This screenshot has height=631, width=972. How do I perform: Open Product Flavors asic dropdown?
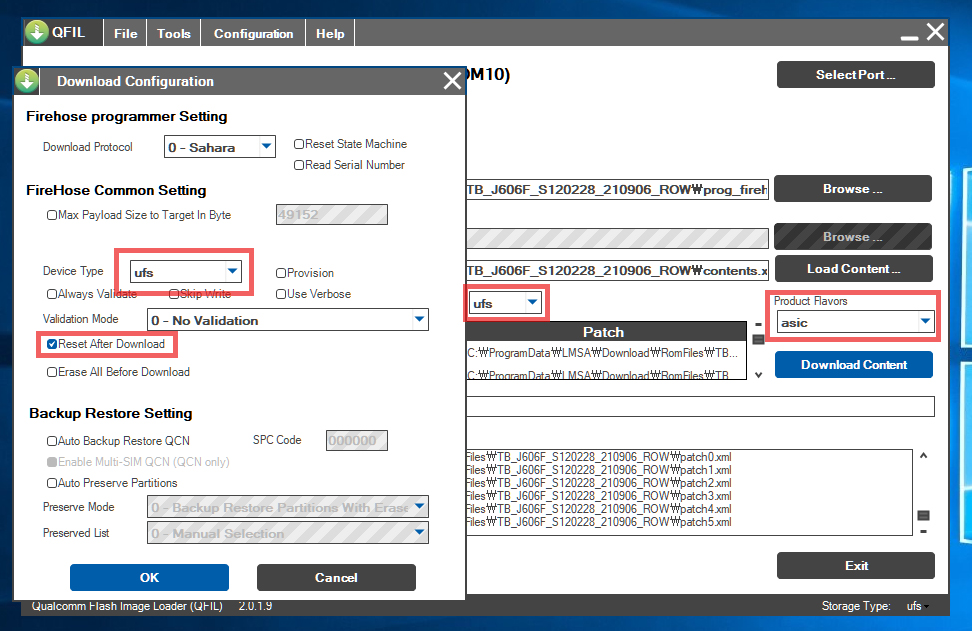(x=855, y=322)
